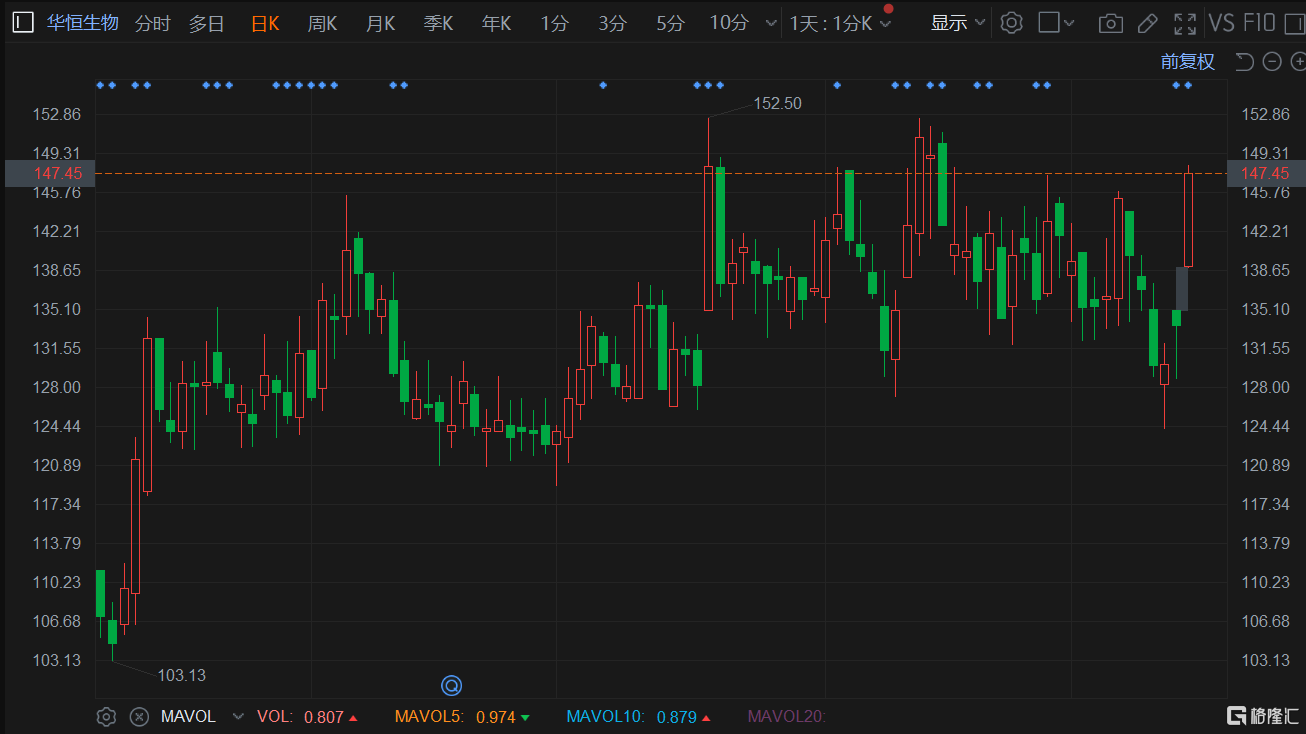This screenshot has width=1306, height=734.
Task: Open F10 company information
Action: tap(1259, 23)
